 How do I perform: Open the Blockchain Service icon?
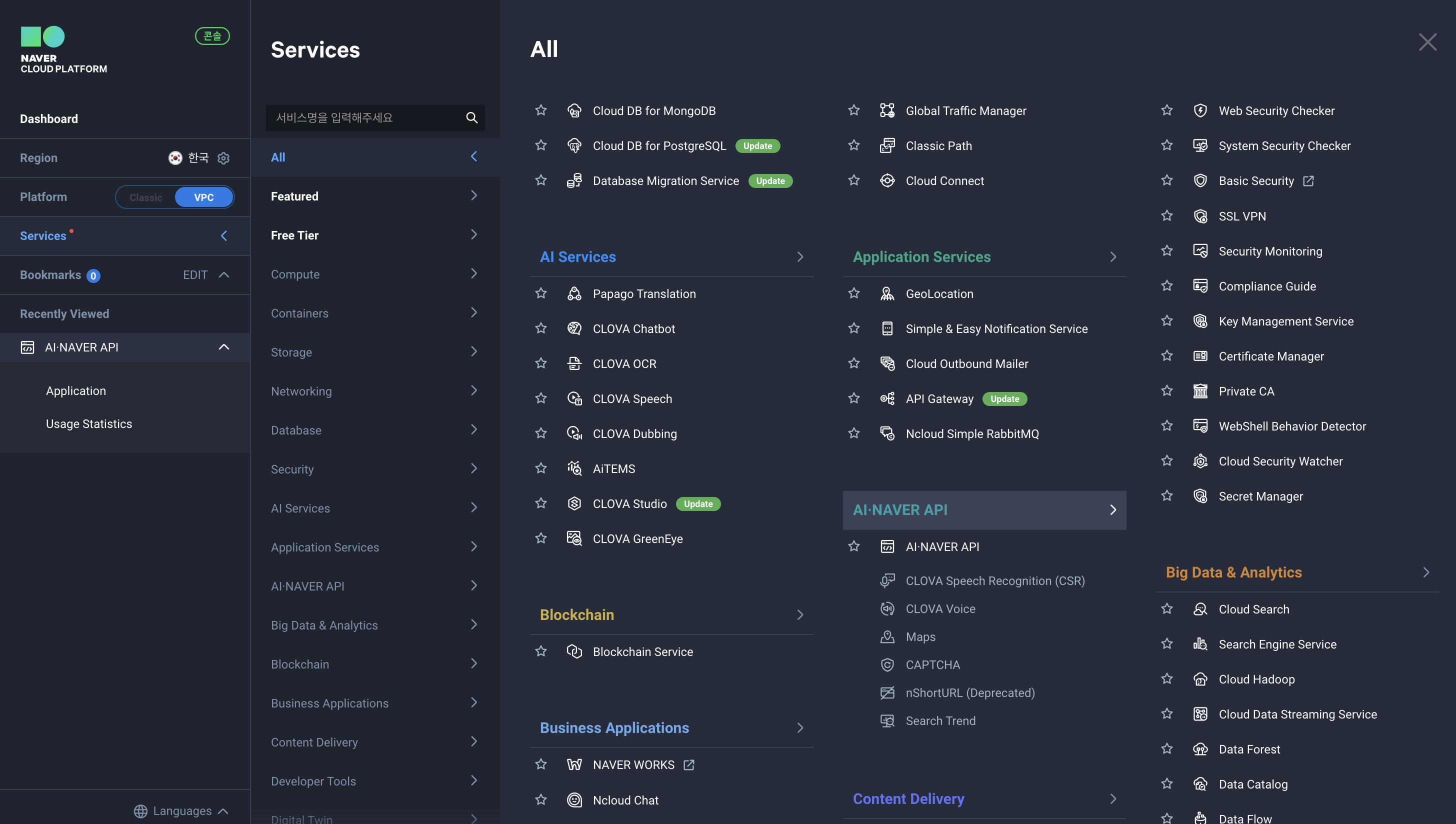pyautogui.click(x=574, y=651)
